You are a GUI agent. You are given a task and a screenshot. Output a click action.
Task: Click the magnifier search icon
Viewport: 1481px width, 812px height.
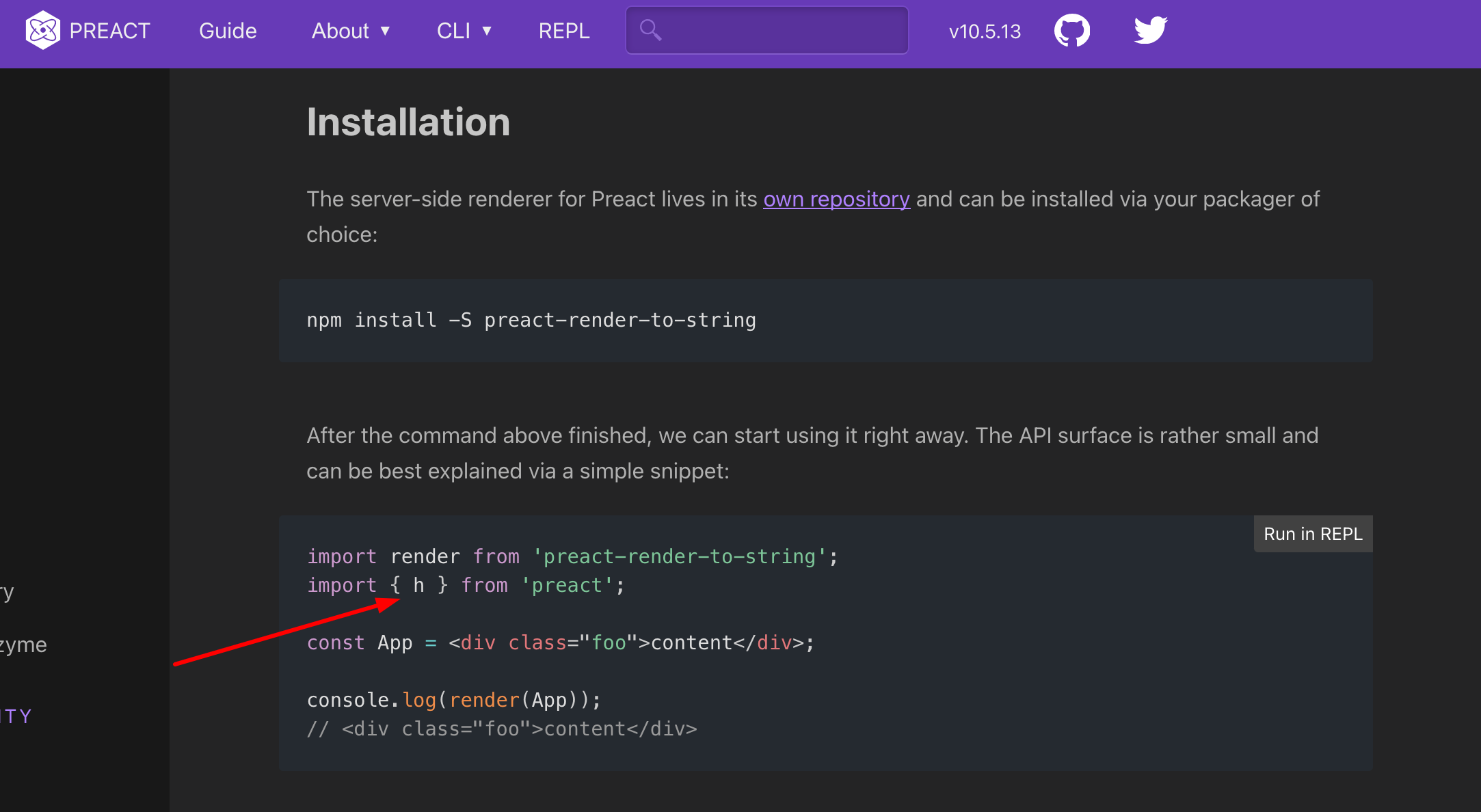[x=650, y=30]
